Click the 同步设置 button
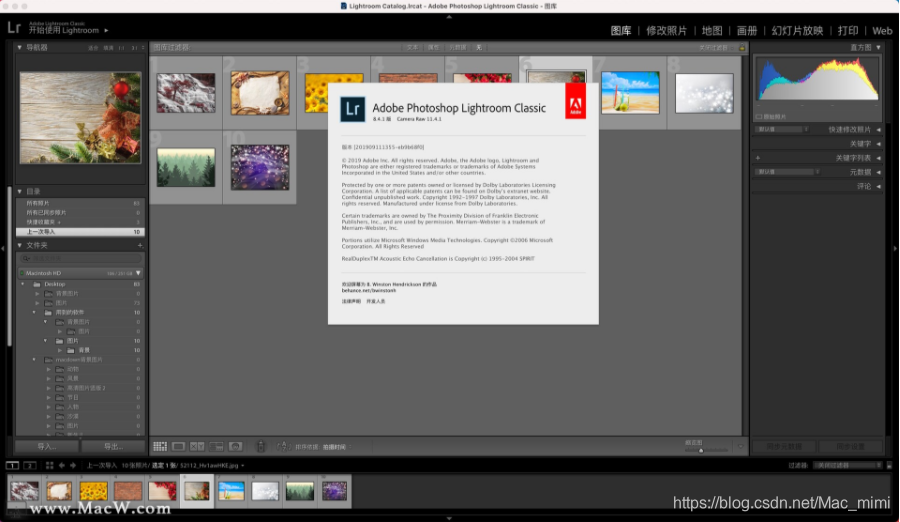 point(851,447)
